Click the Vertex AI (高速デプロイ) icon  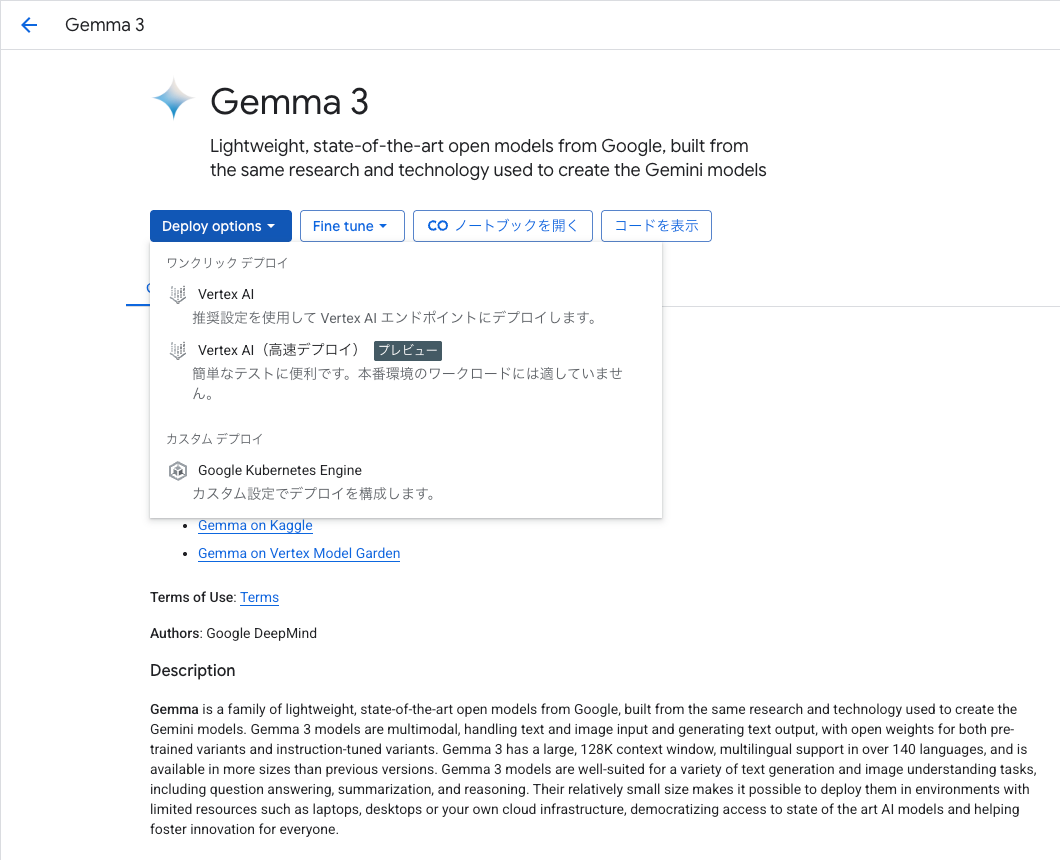click(x=178, y=350)
